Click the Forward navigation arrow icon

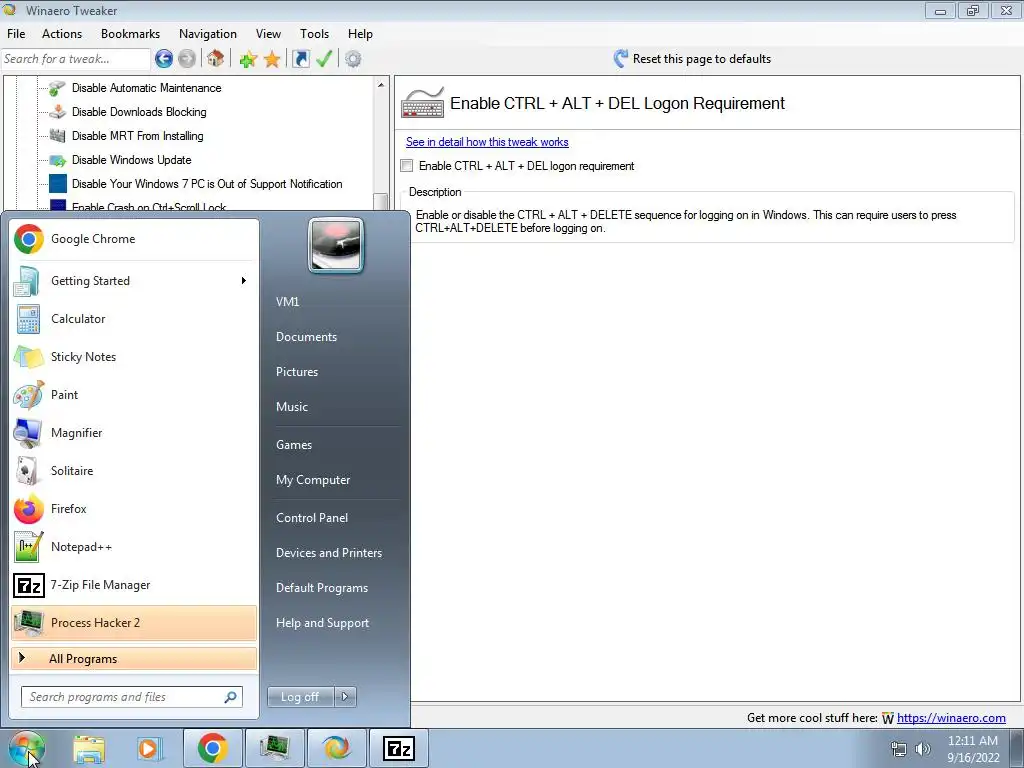point(187,59)
